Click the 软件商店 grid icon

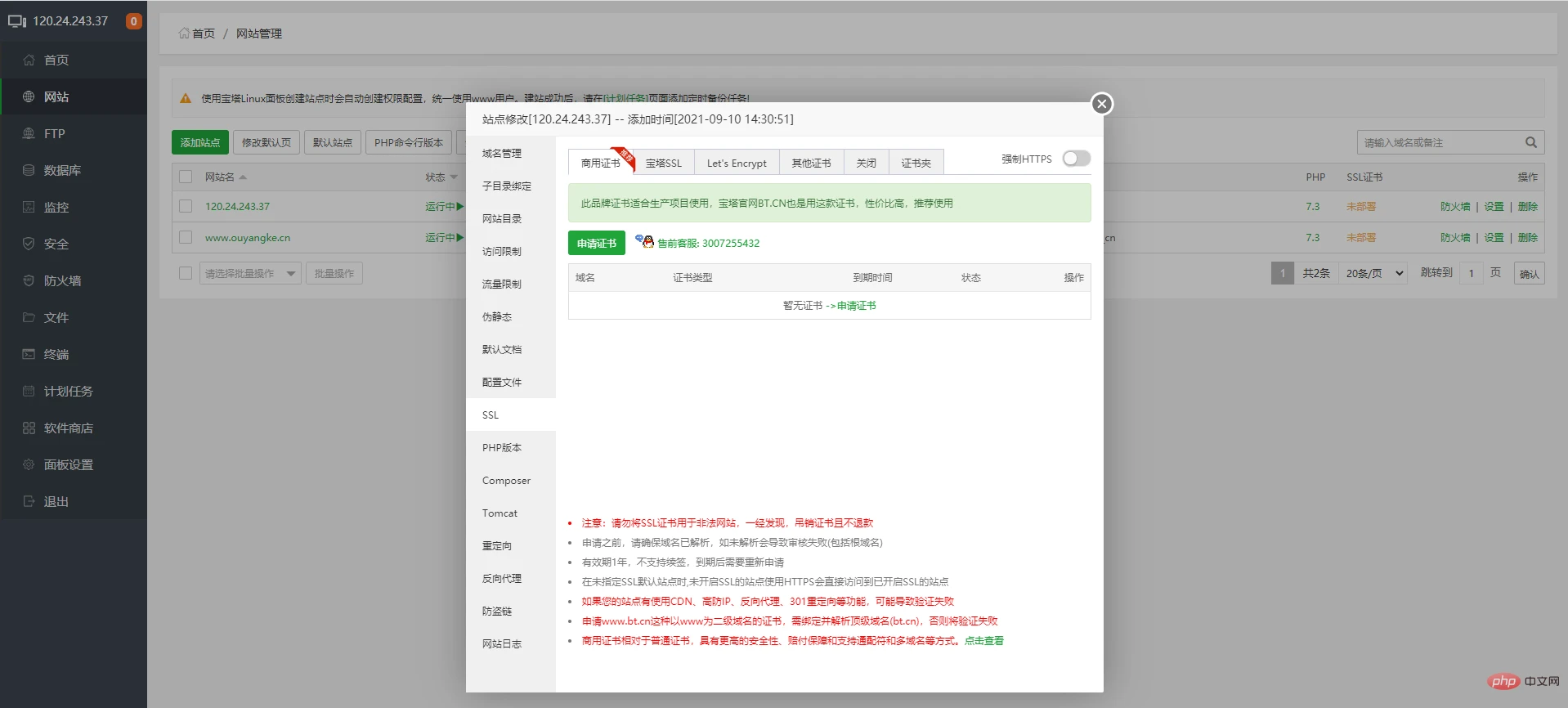click(x=29, y=428)
